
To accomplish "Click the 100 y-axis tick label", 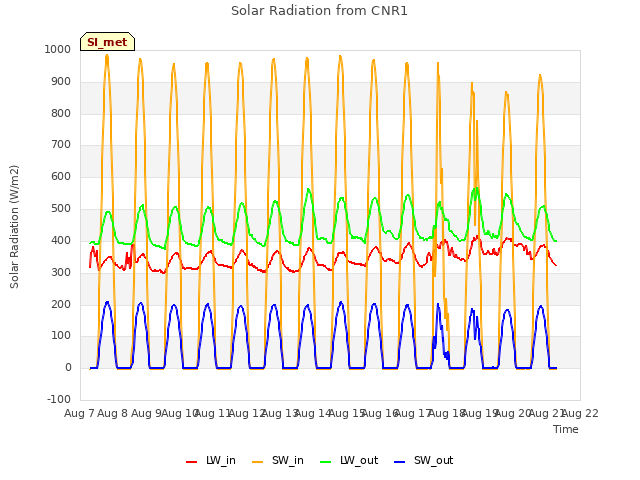I will tap(61, 336).
